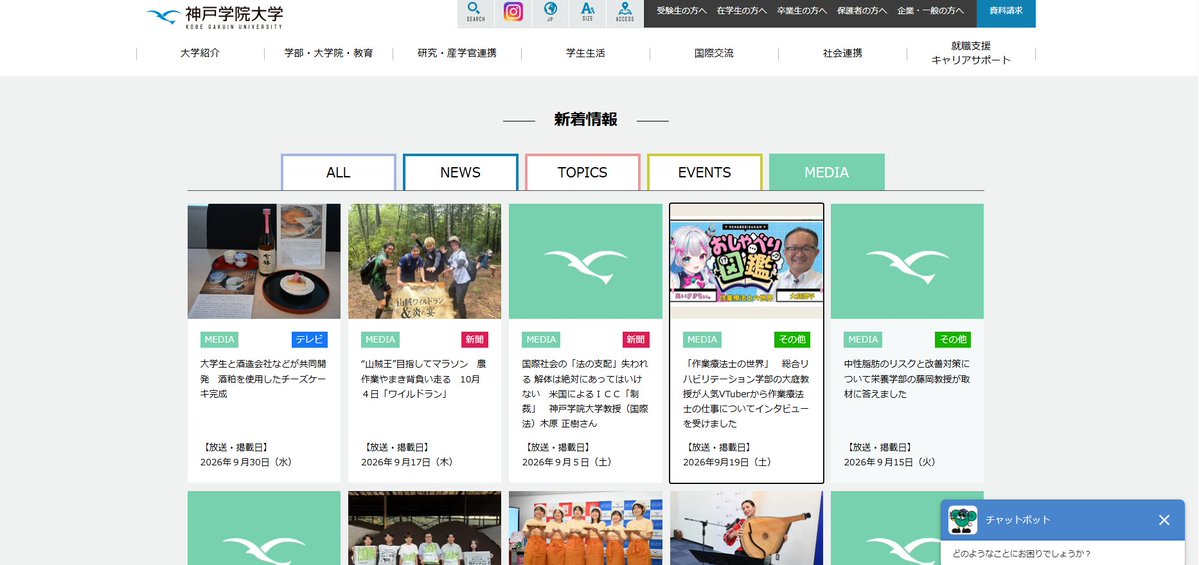
Task: Open article 大学生と酒造会社などが共同開発
Action: pos(263,379)
